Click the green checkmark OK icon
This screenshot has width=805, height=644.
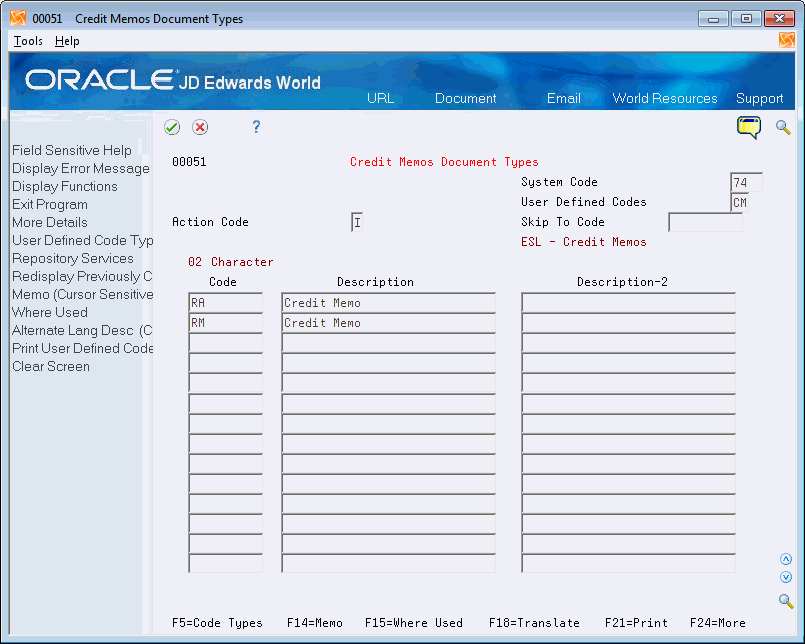coord(172,127)
